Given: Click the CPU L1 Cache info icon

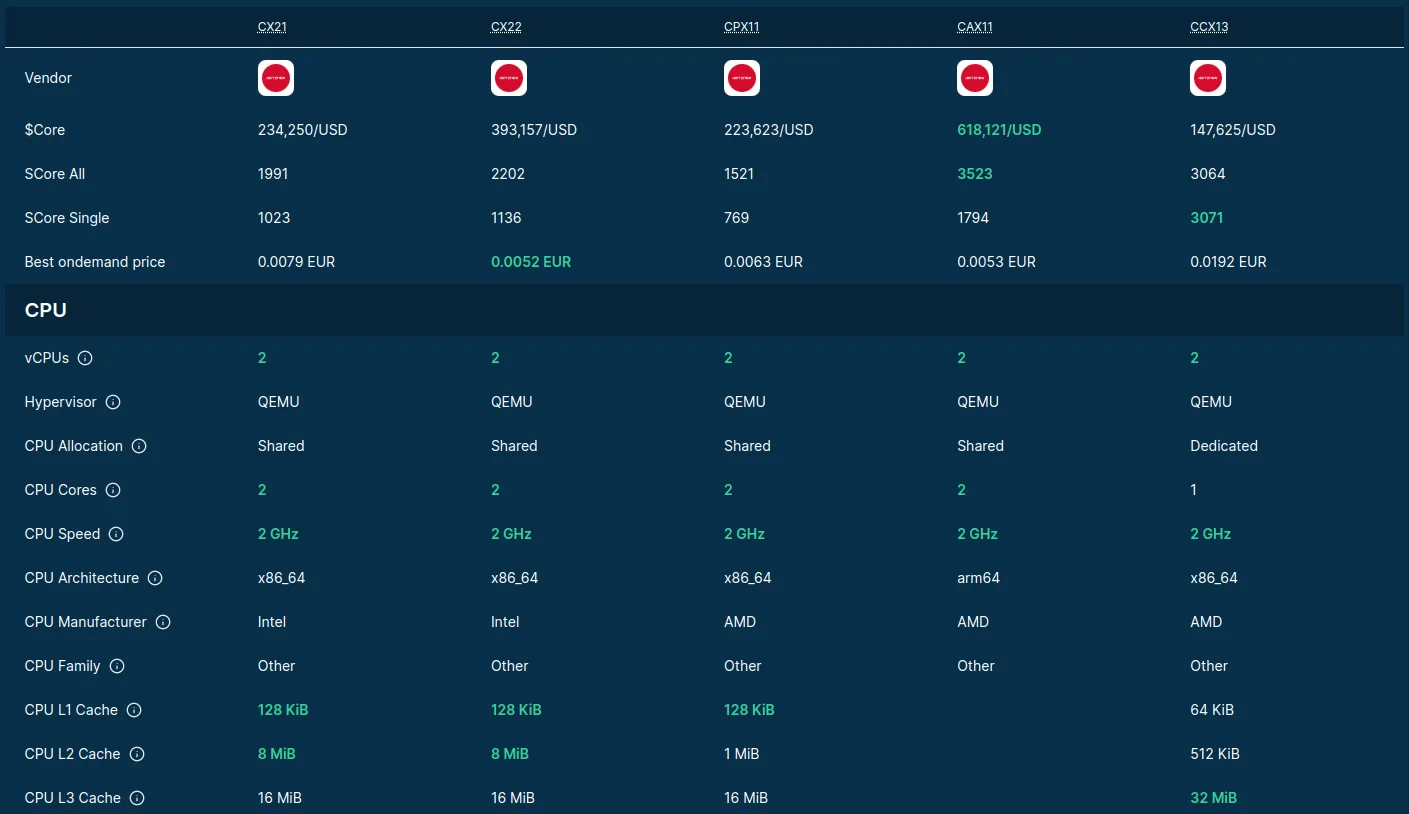Looking at the screenshot, I should pos(134,710).
